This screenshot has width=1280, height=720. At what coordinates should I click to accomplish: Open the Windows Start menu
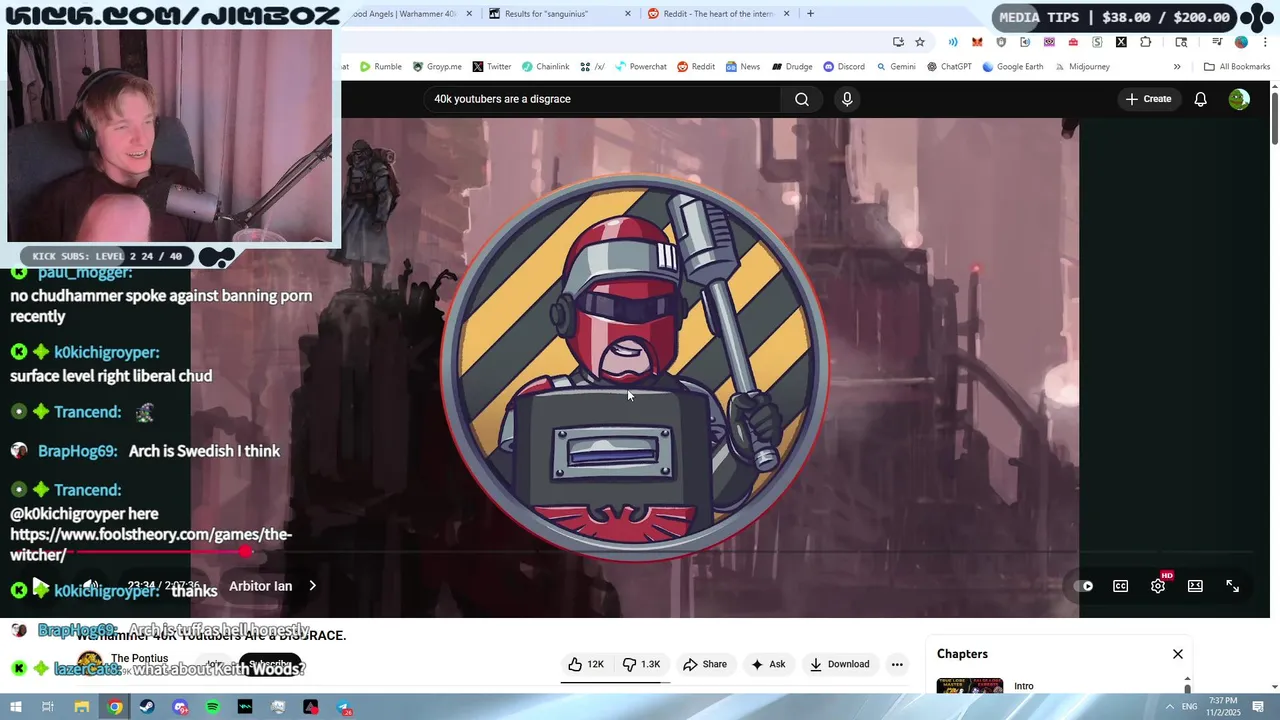coord(15,707)
